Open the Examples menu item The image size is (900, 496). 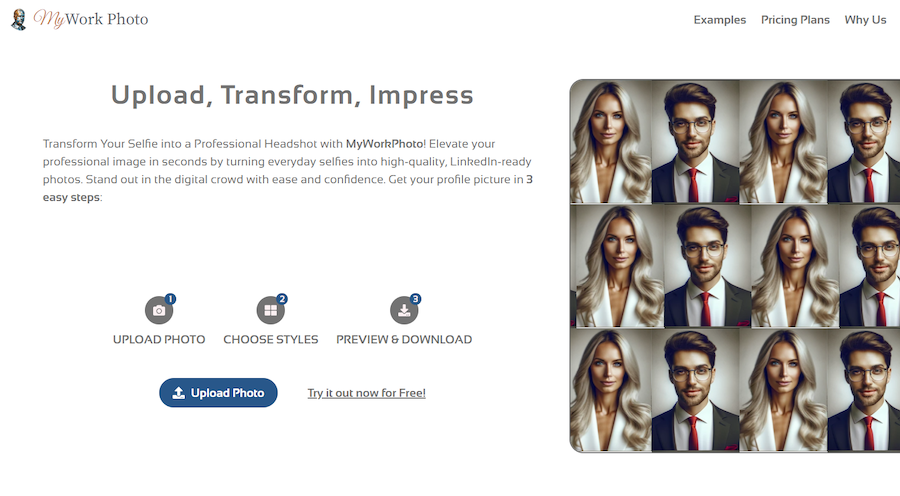pyautogui.click(x=720, y=20)
